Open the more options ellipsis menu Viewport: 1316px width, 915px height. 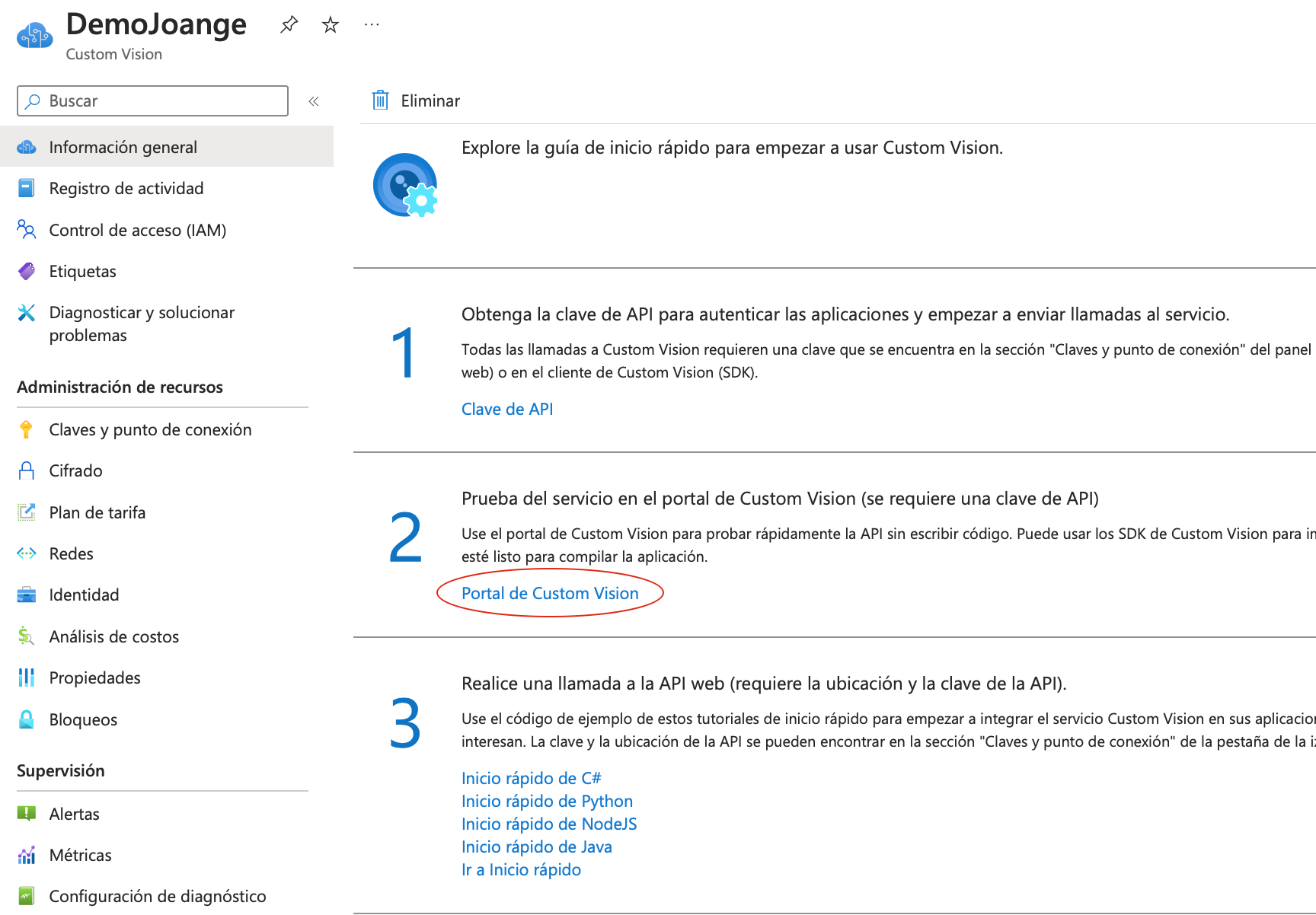[x=372, y=25]
